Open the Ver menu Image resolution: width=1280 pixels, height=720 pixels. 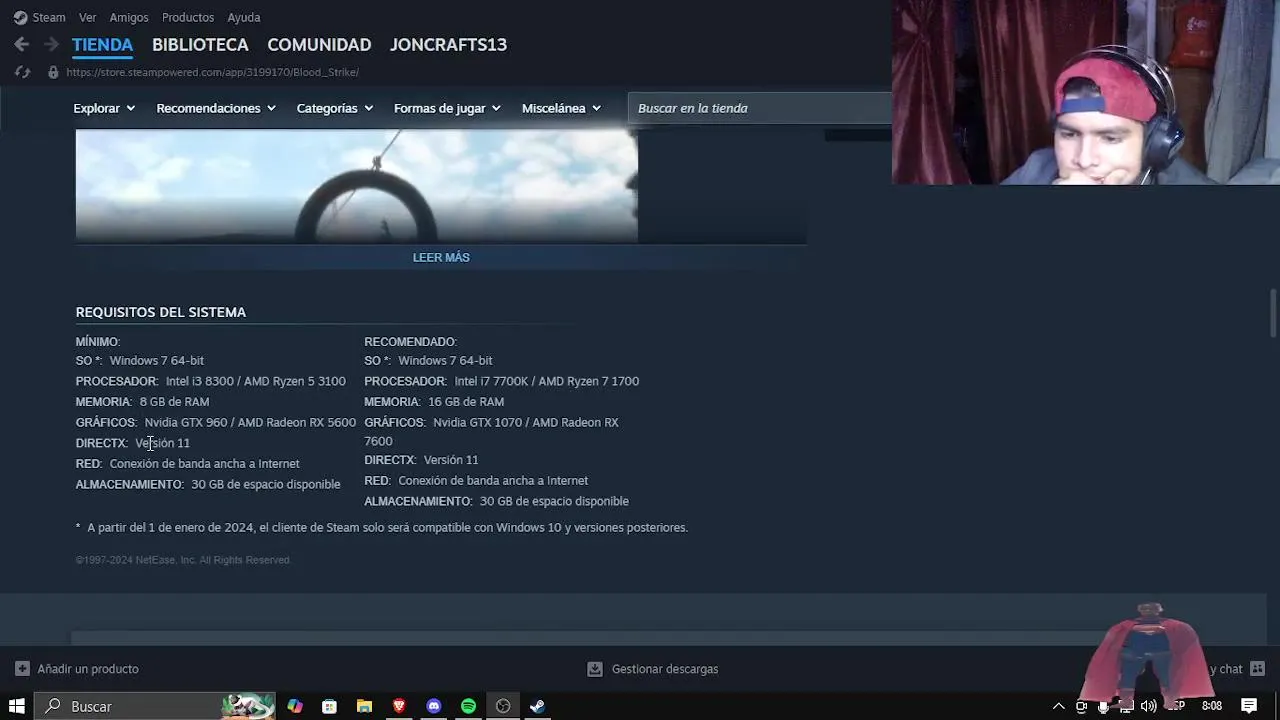tap(88, 17)
